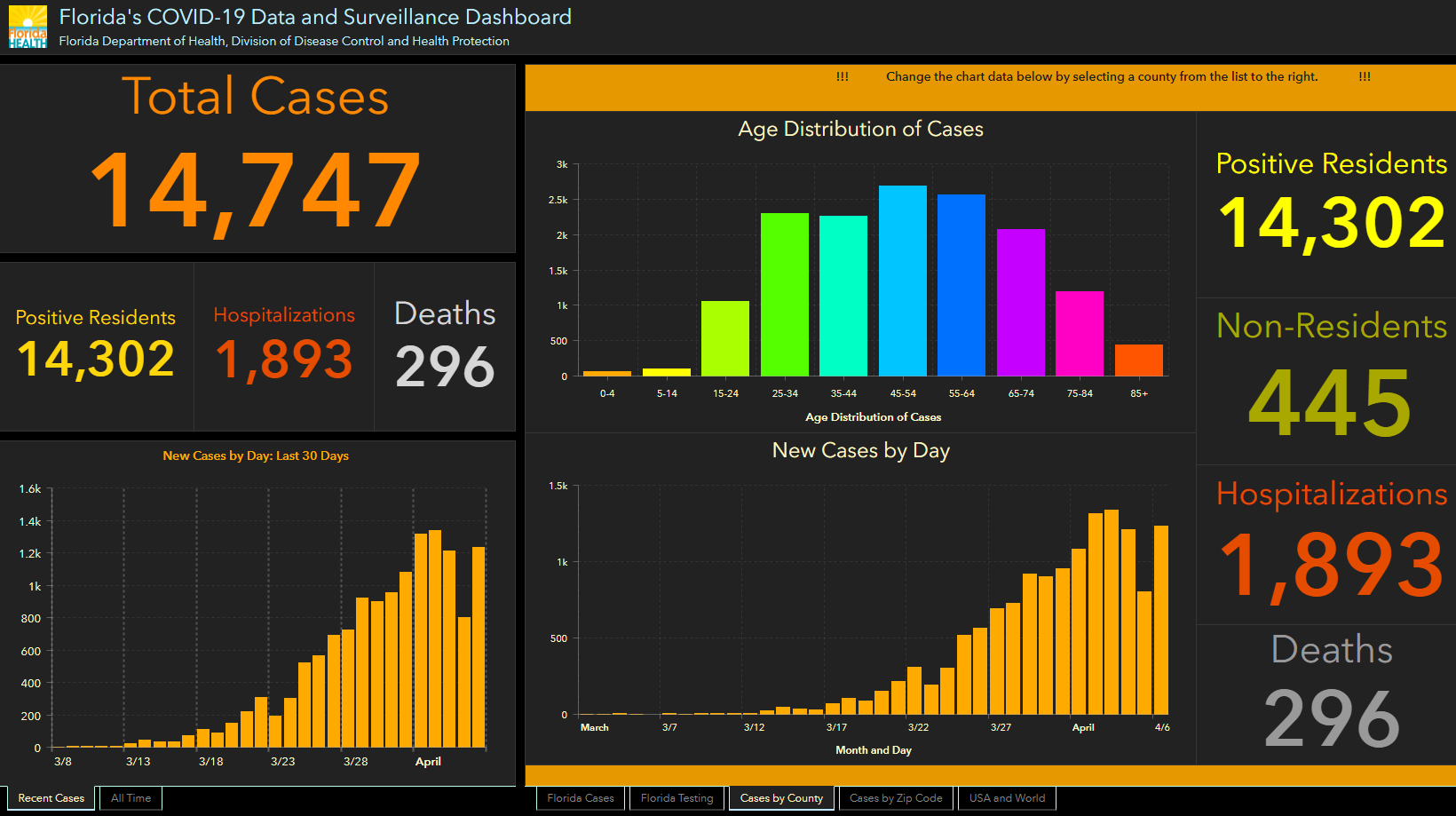This screenshot has height=816, width=1456.
Task: Click the 0-4 age group bar
Action: pyautogui.click(x=607, y=374)
